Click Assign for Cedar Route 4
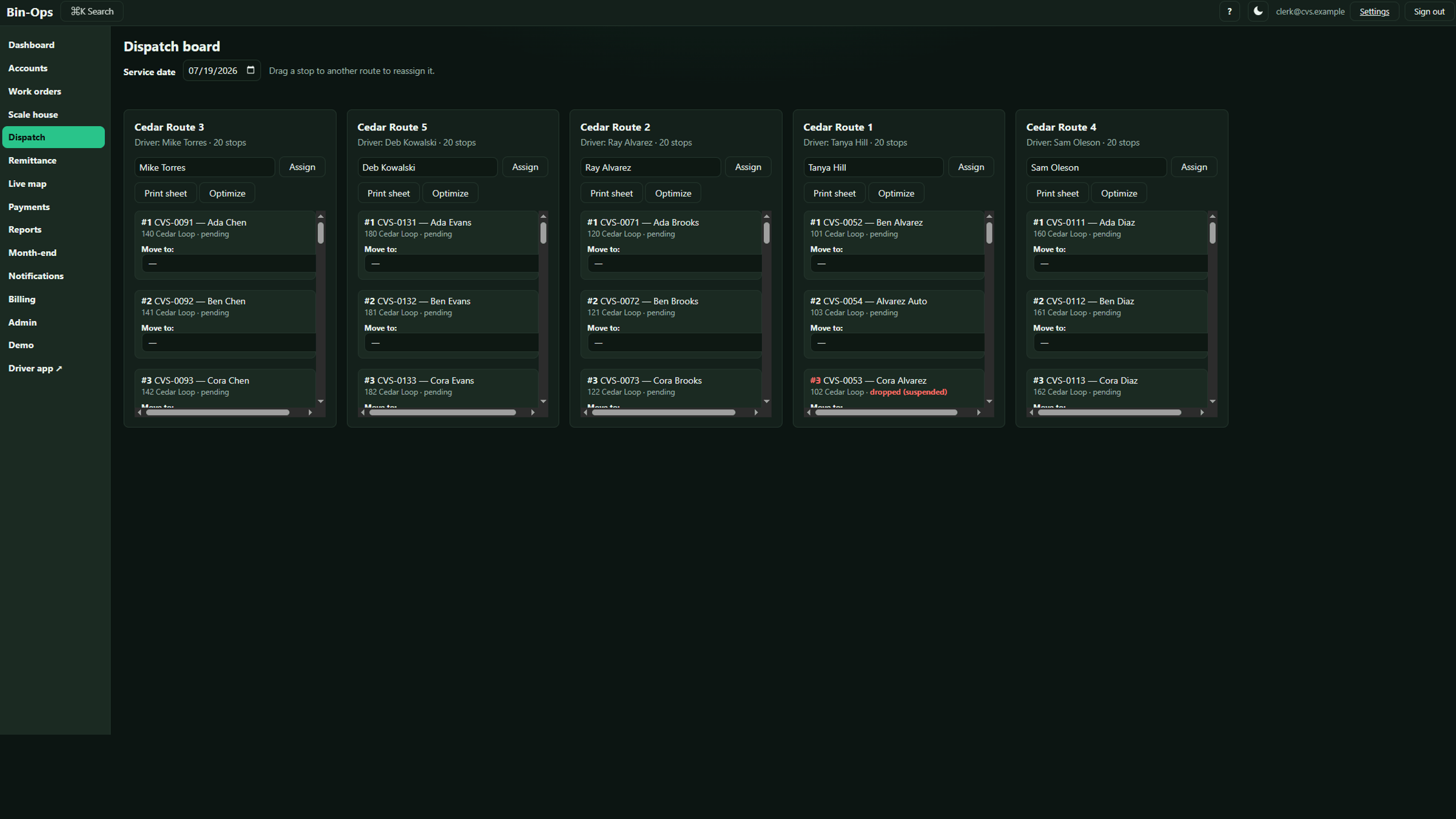Viewport: 1456px width, 819px height. (1194, 167)
